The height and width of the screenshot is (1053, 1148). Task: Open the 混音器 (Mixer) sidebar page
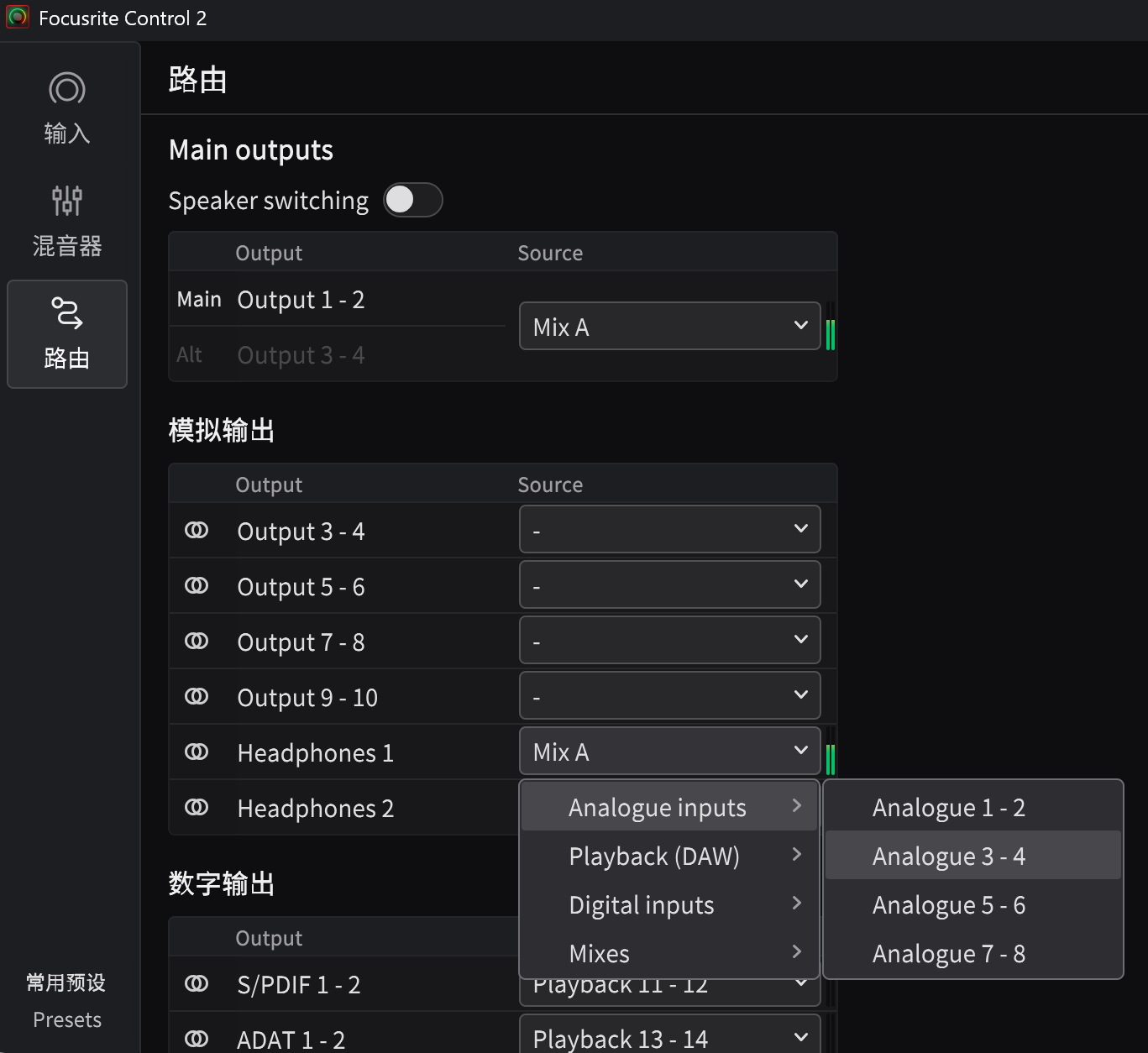coord(67,222)
